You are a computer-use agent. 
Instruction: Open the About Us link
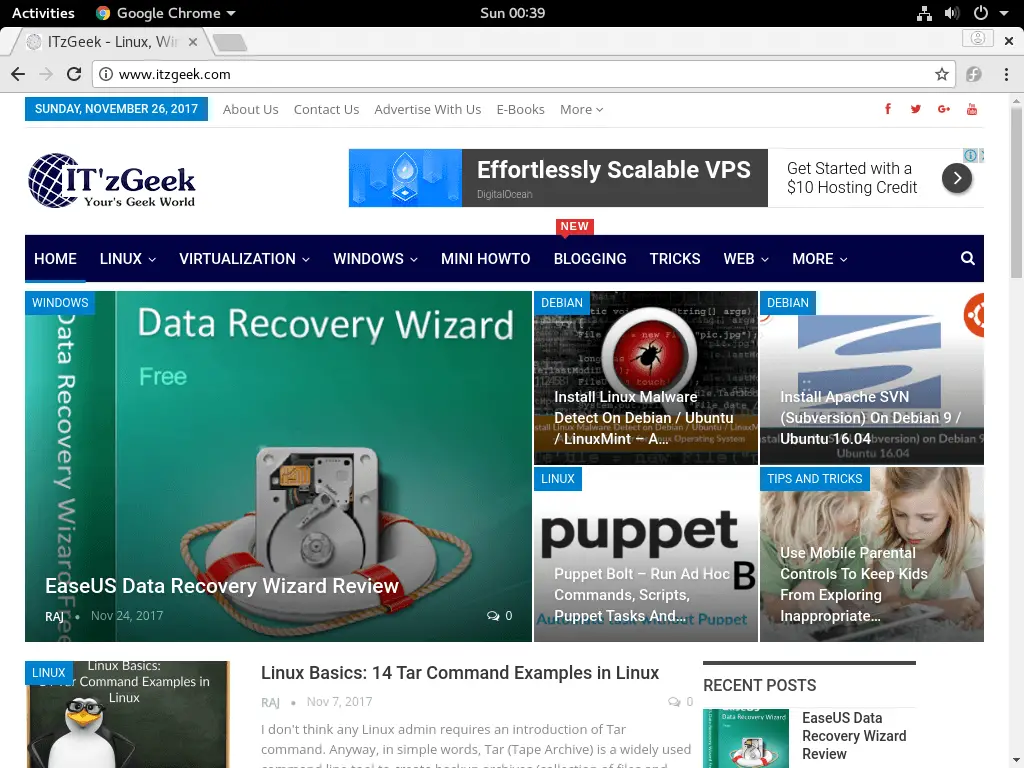pyautogui.click(x=250, y=110)
